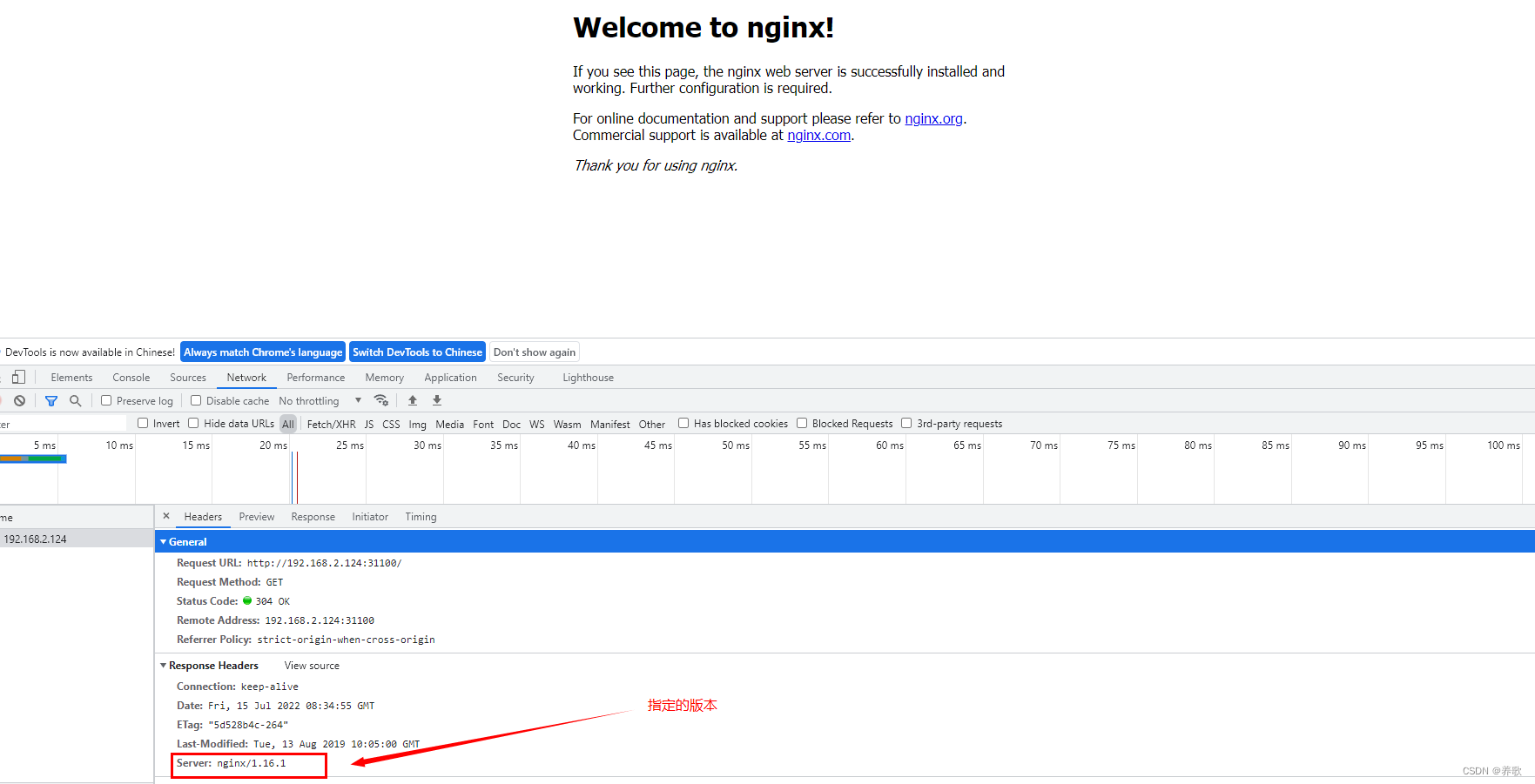Screen dimensions: 1535x784
Task: Check the 3rd-party requests option
Action: [x=906, y=423]
